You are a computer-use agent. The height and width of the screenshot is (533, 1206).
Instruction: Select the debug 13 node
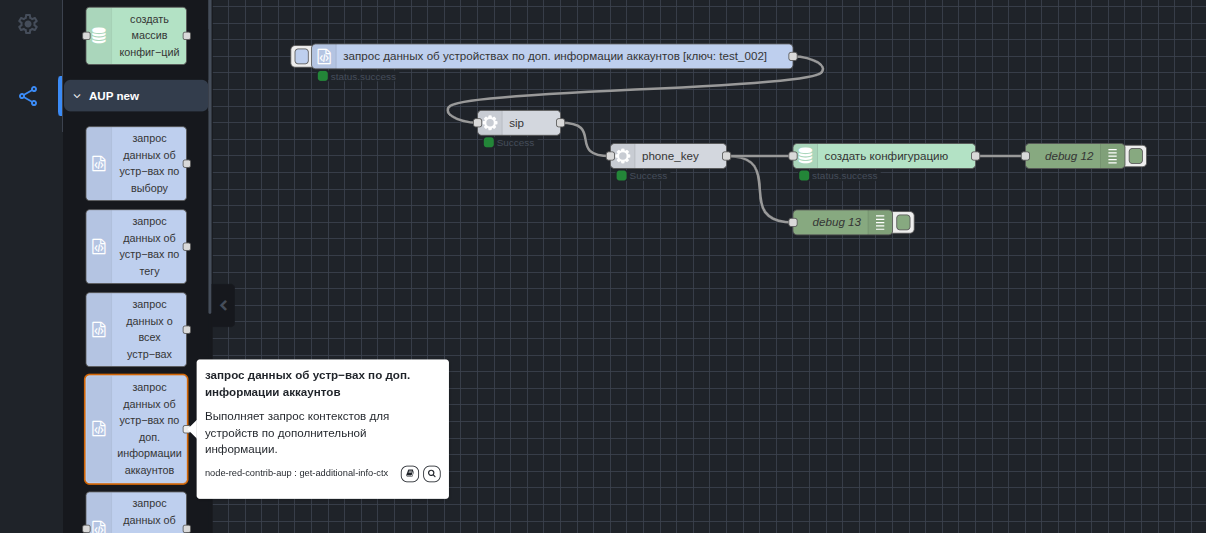(x=842, y=222)
